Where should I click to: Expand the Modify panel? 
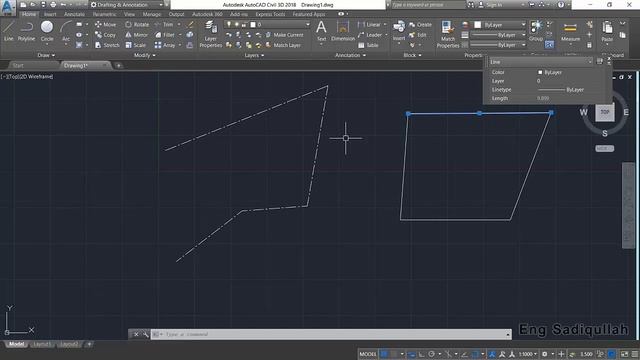pyautogui.click(x=144, y=55)
